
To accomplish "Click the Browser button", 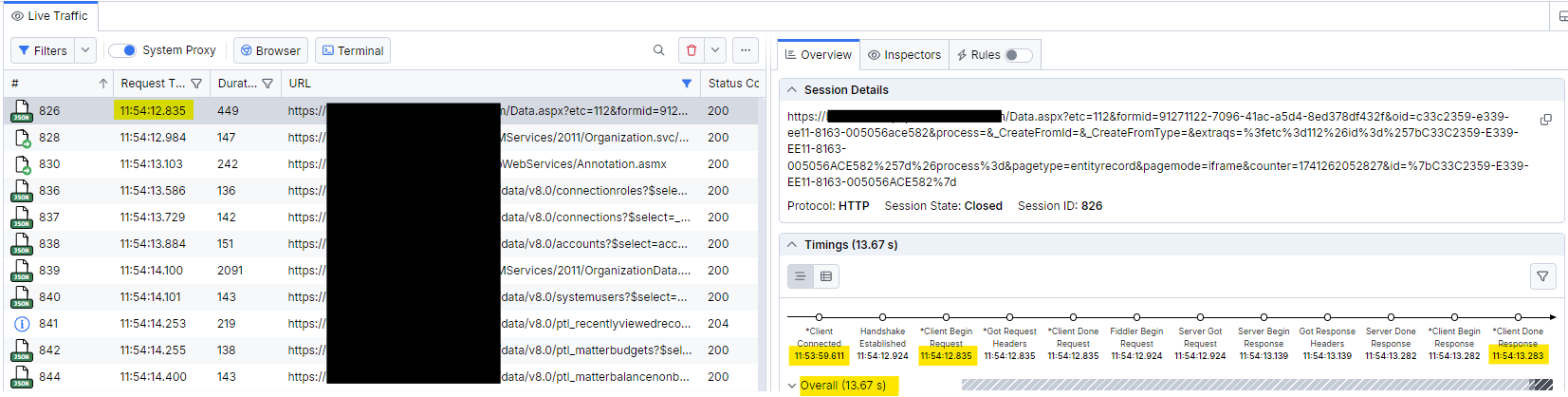I will (270, 50).
